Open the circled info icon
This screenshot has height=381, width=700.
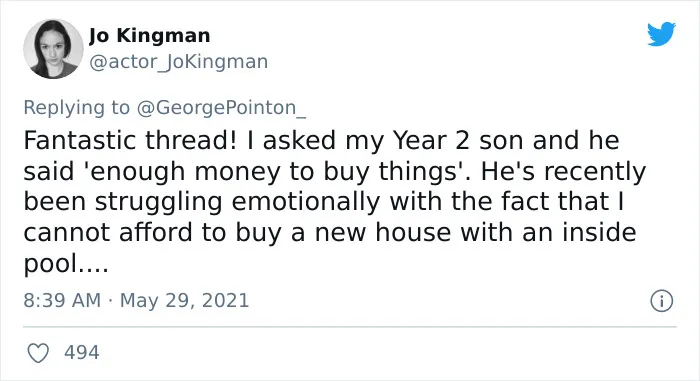(662, 301)
